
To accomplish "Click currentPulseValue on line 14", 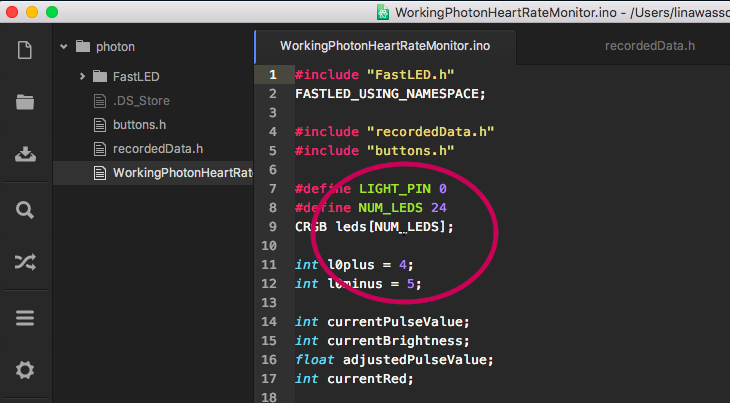I will click(x=395, y=322).
